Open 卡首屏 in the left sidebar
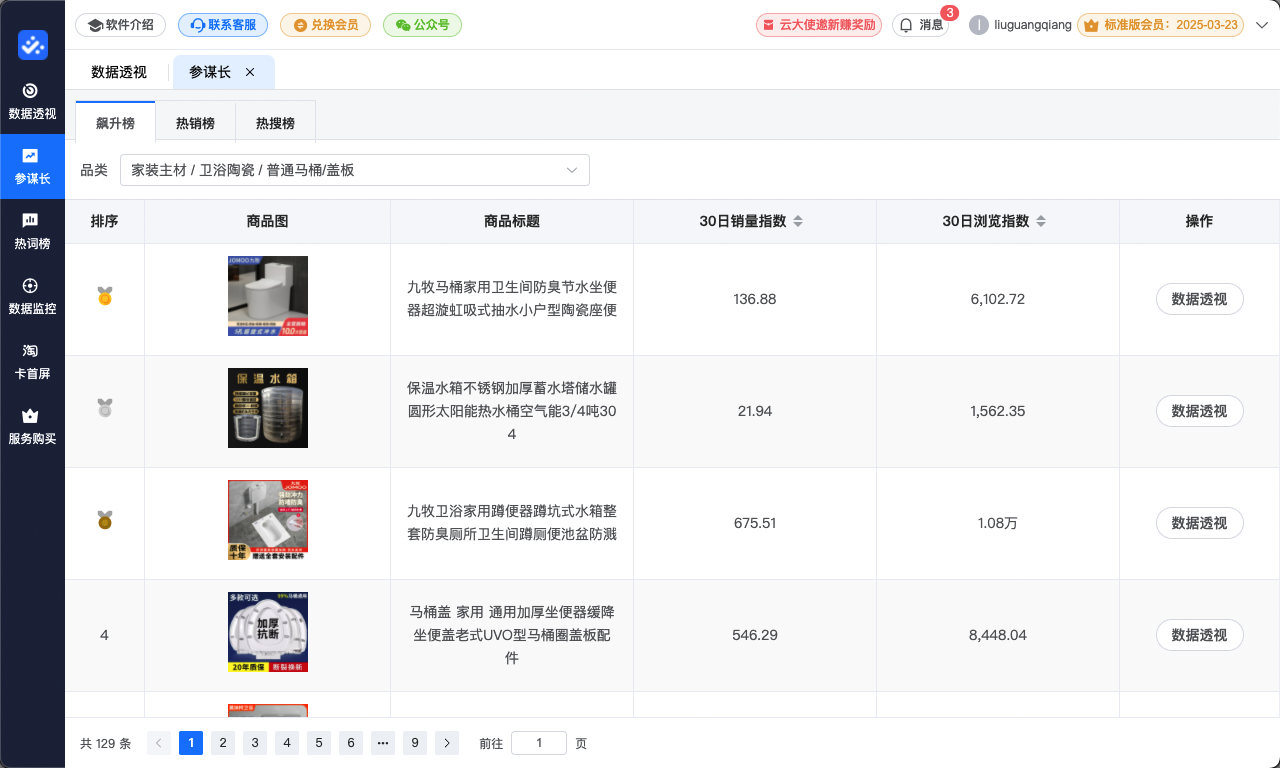This screenshot has height=768, width=1280. (x=32, y=361)
